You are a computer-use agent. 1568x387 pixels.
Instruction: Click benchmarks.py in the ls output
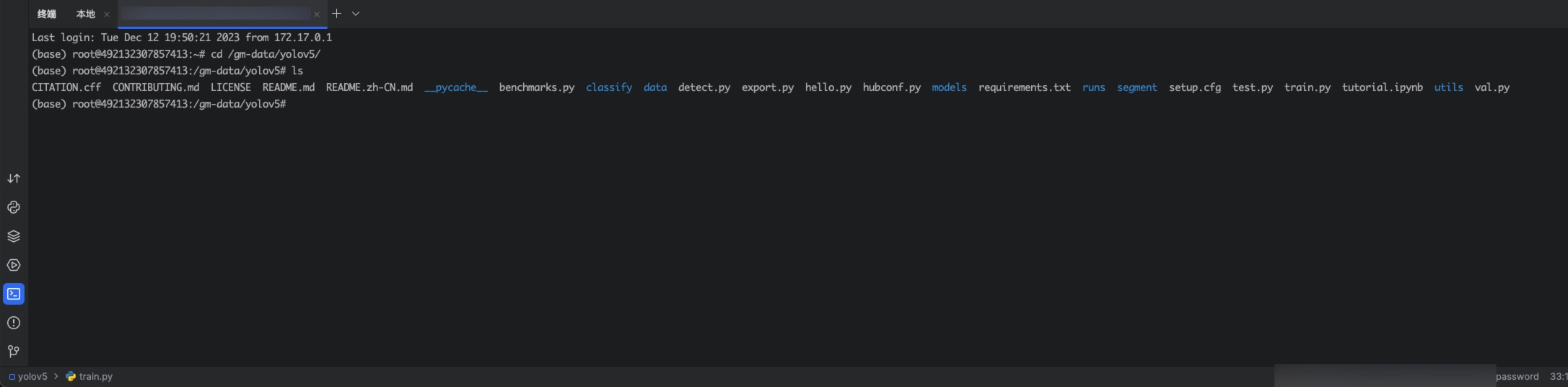(x=537, y=87)
